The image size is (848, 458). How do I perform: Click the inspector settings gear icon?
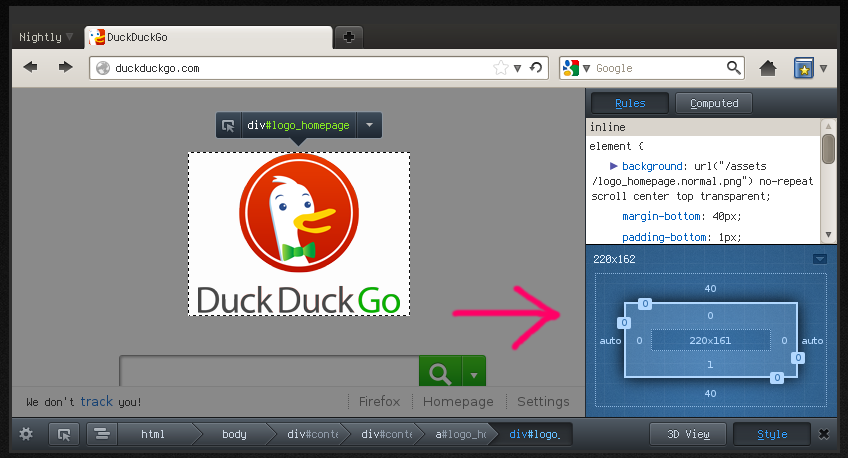pos(26,434)
